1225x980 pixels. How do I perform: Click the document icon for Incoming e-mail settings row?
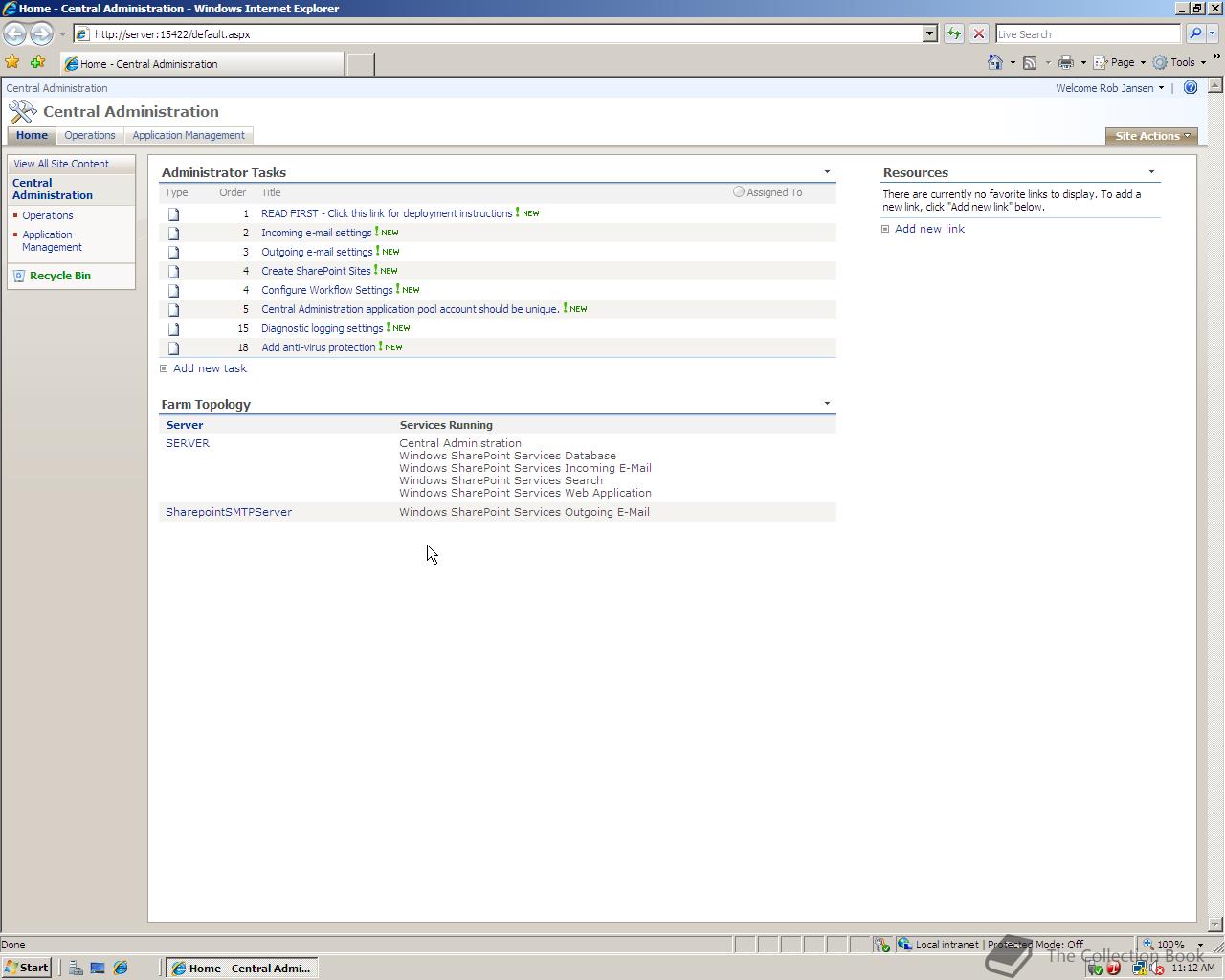coord(174,233)
